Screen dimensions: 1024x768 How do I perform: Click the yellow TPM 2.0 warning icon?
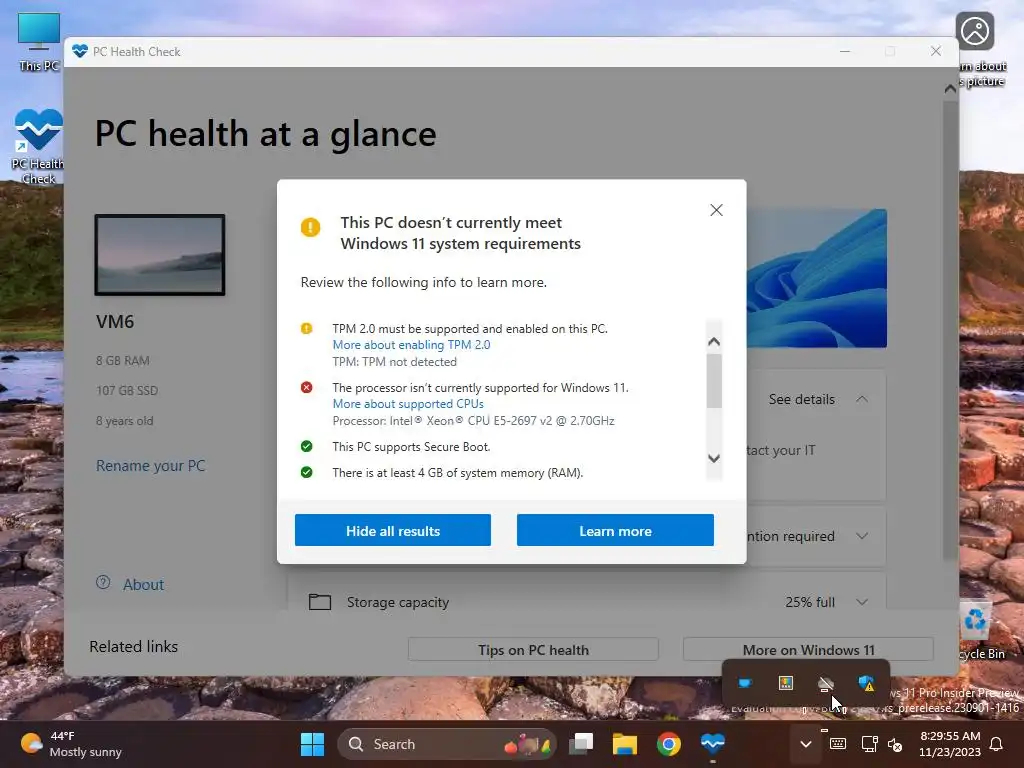tap(306, 328)
